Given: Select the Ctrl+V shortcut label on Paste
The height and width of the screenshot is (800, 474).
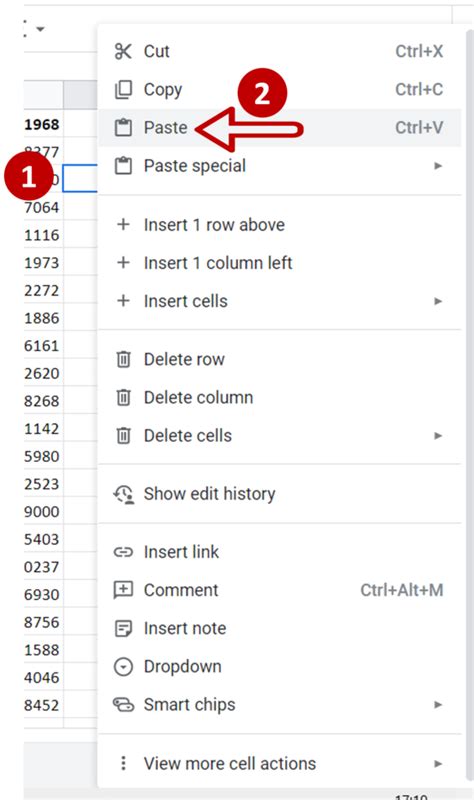Looking at the screenshot, I should pyautogui.click(x=419, y=128).
